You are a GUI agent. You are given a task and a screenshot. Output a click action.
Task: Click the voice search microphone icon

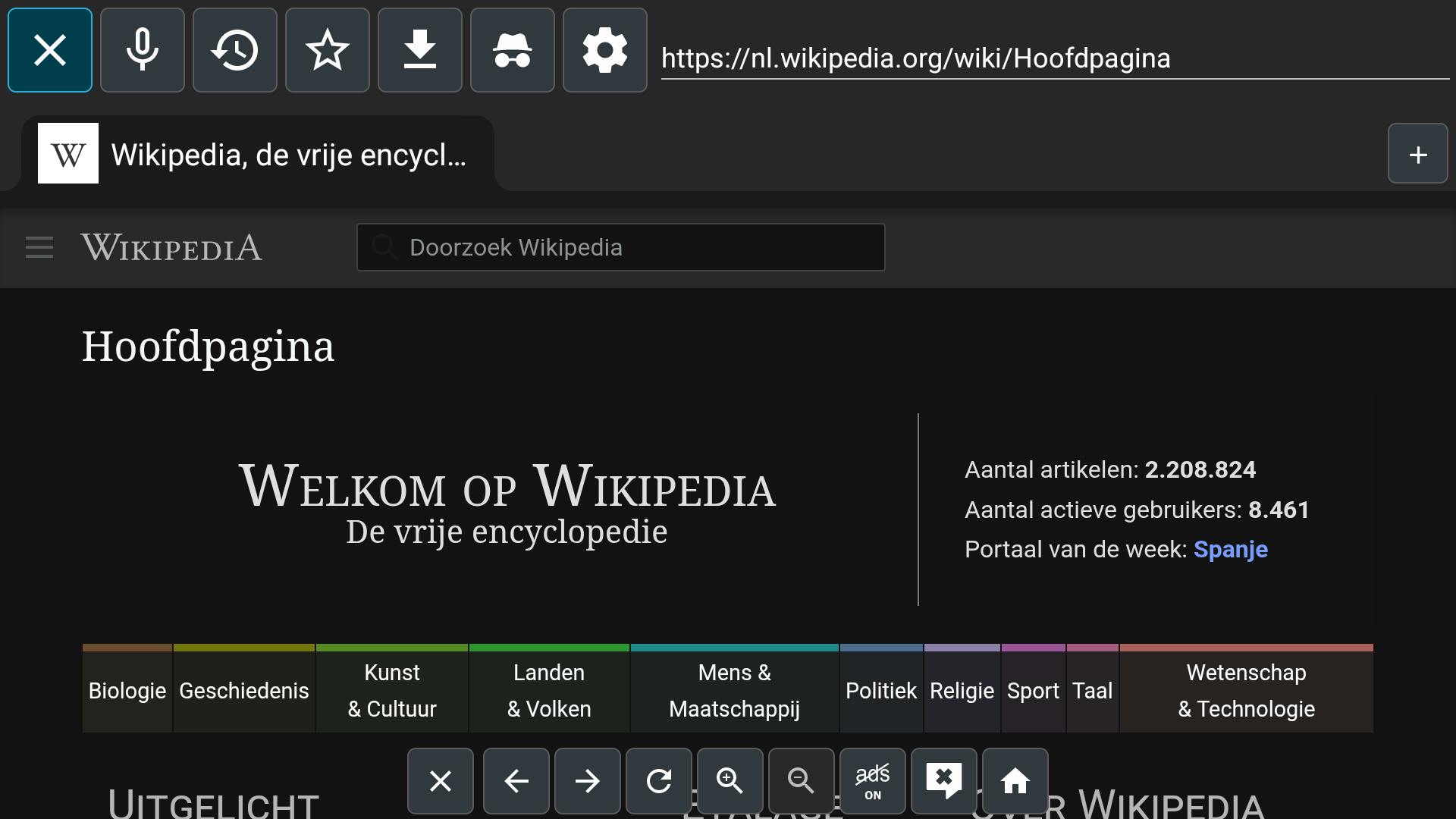click(x=143, y=50)
